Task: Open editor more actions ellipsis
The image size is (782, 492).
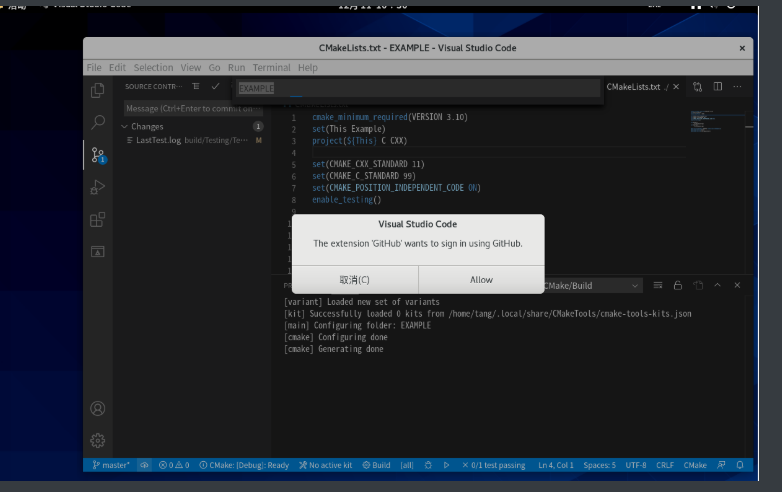Action: pyautogui.click(x=737, y=87)
